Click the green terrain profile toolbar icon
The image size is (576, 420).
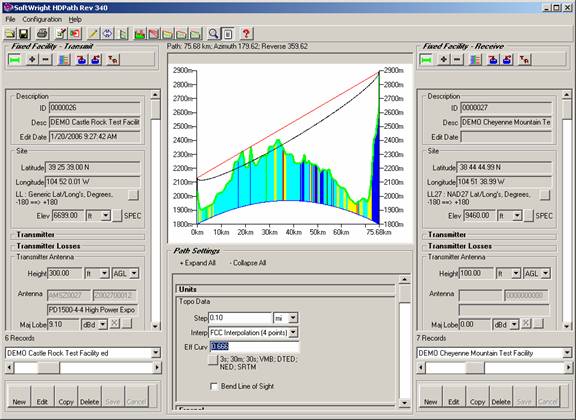coord(140,34)
